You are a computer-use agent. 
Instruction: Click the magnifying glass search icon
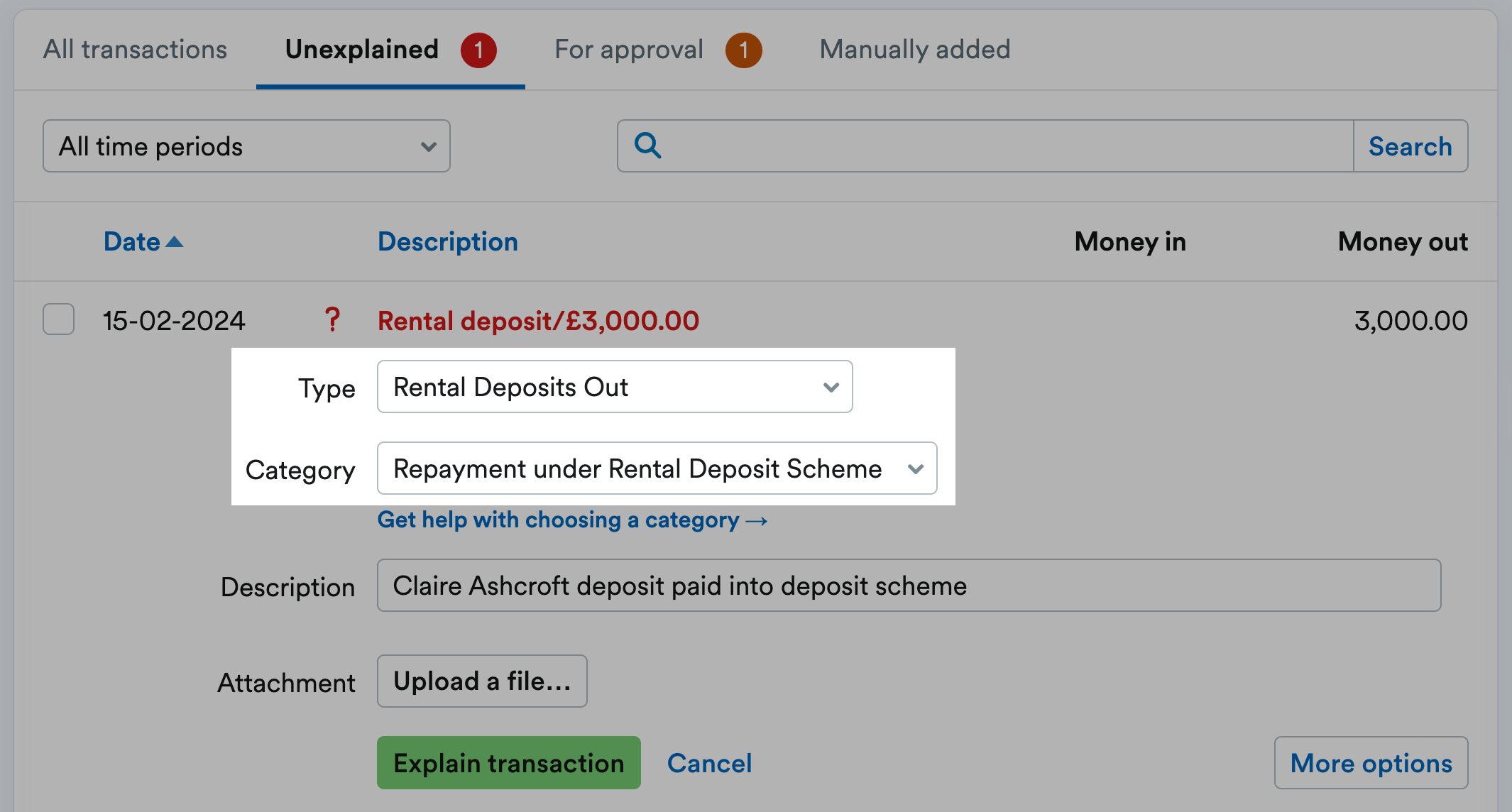pyautogui.click(x=647, y=146)
